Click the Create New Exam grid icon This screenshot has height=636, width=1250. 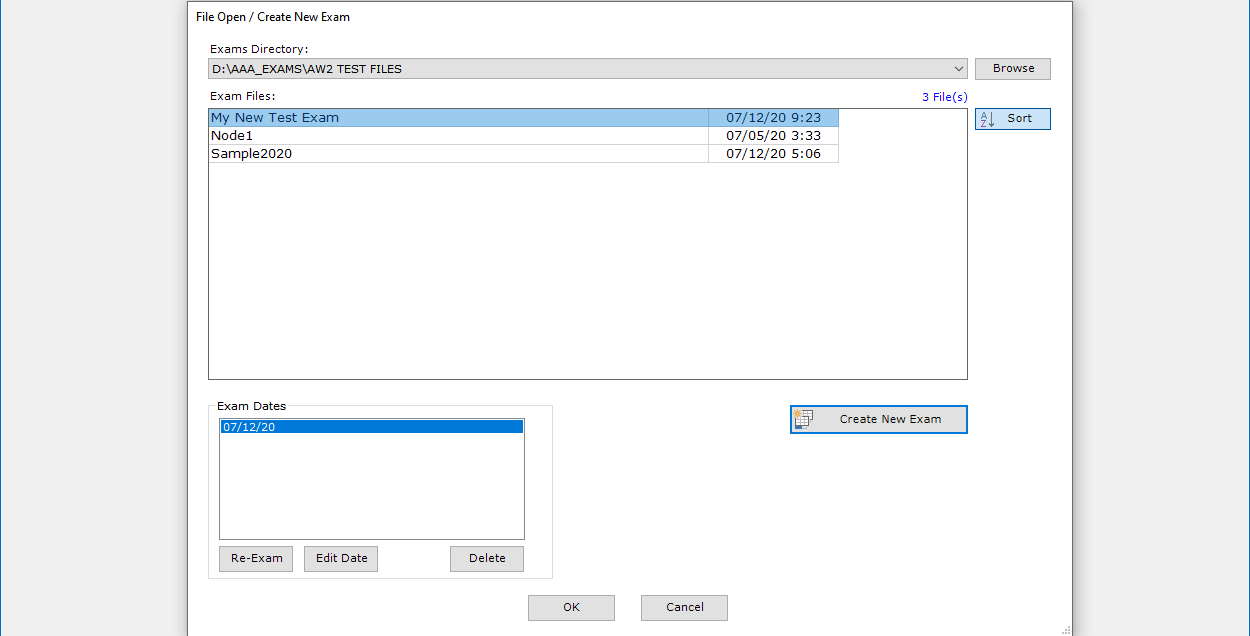(803, 420)
